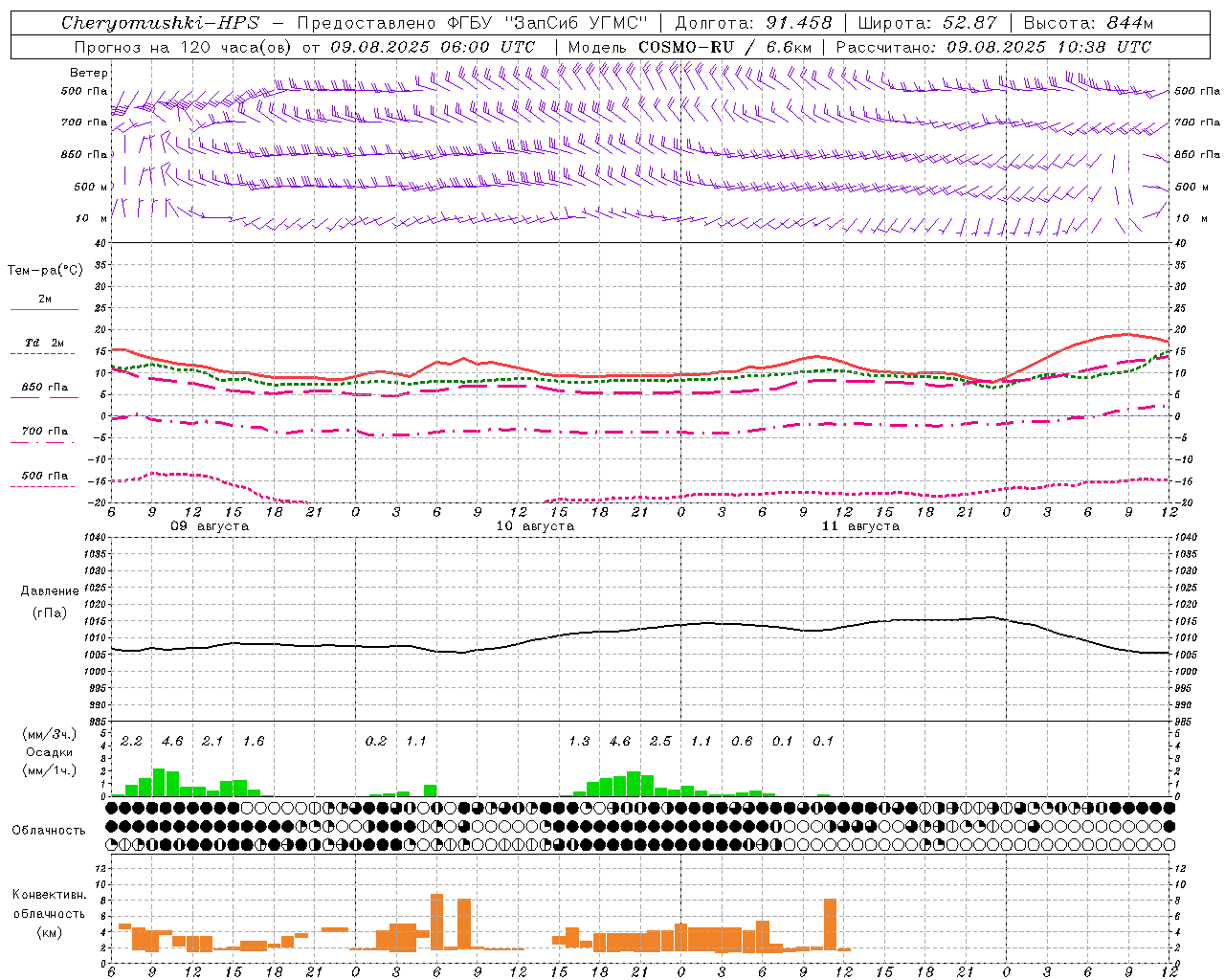Click the 'Td 2м' dew point legend label

[x=44, y=343]
